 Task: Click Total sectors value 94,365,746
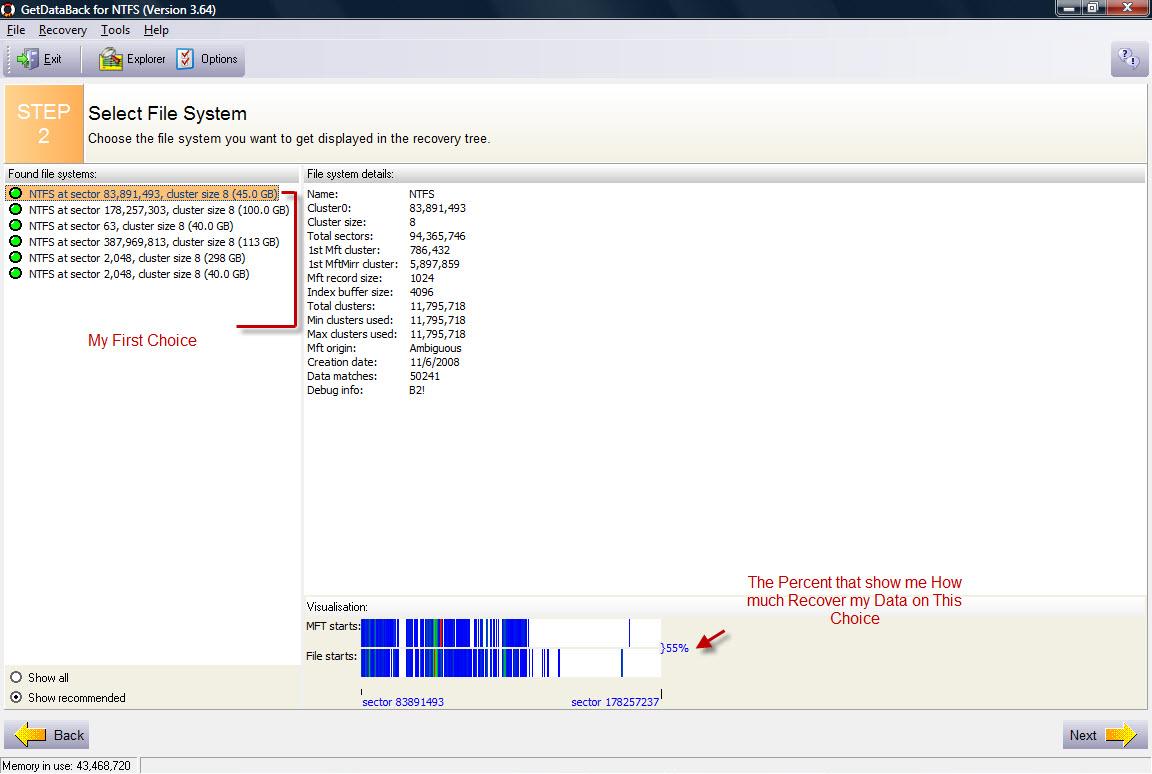(x=437, y=236)
